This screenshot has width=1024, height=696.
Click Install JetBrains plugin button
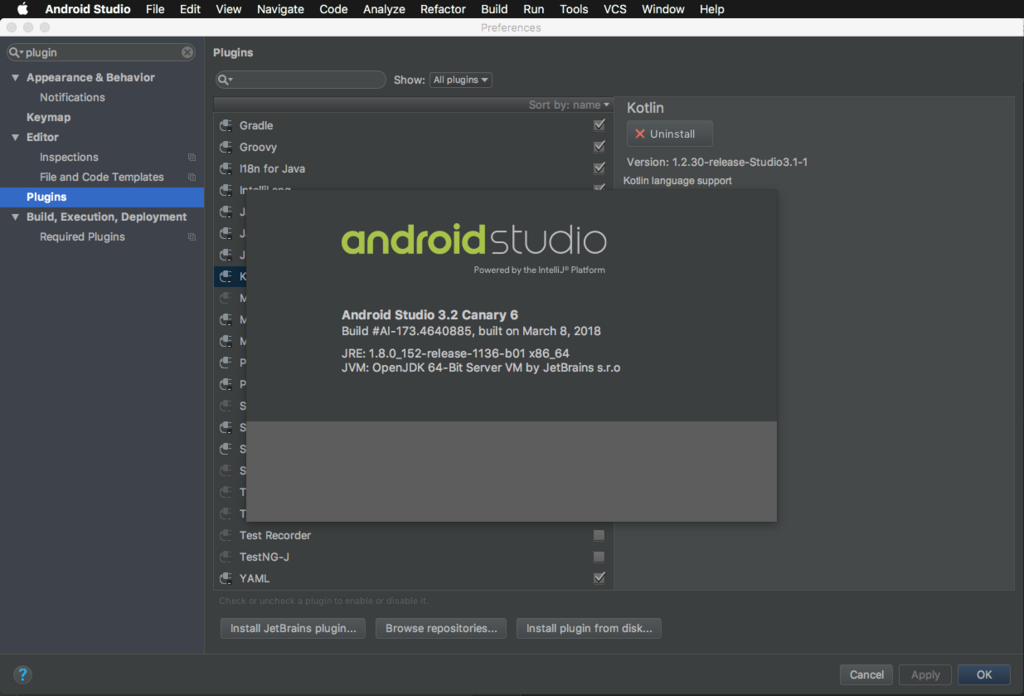click(x=293, y=628)
